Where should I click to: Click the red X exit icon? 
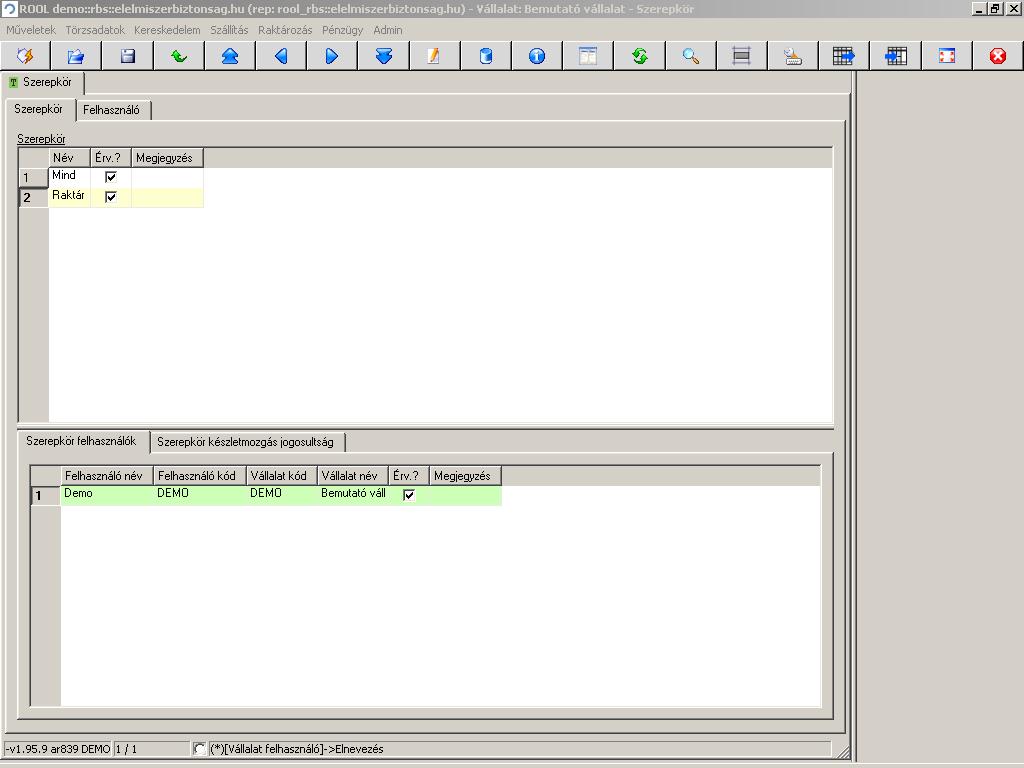pos(997,56)
